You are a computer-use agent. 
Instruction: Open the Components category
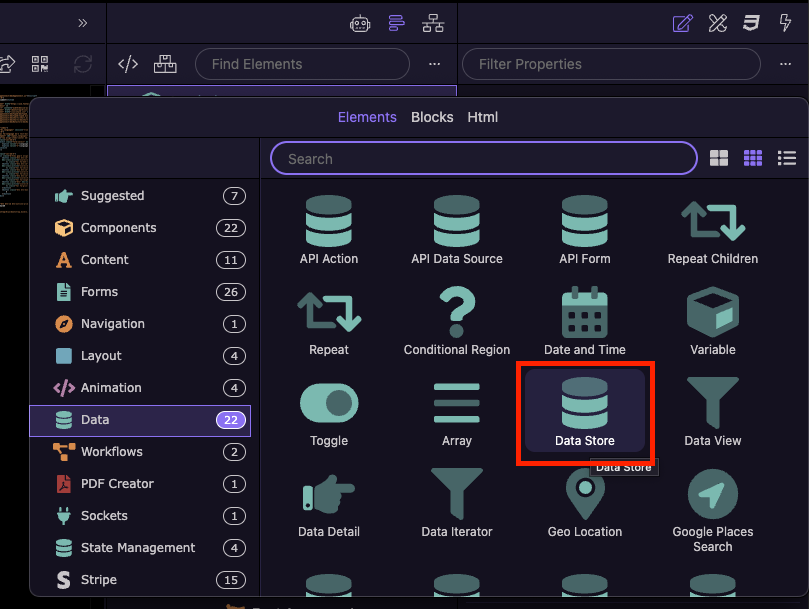(x=140, y=228)
